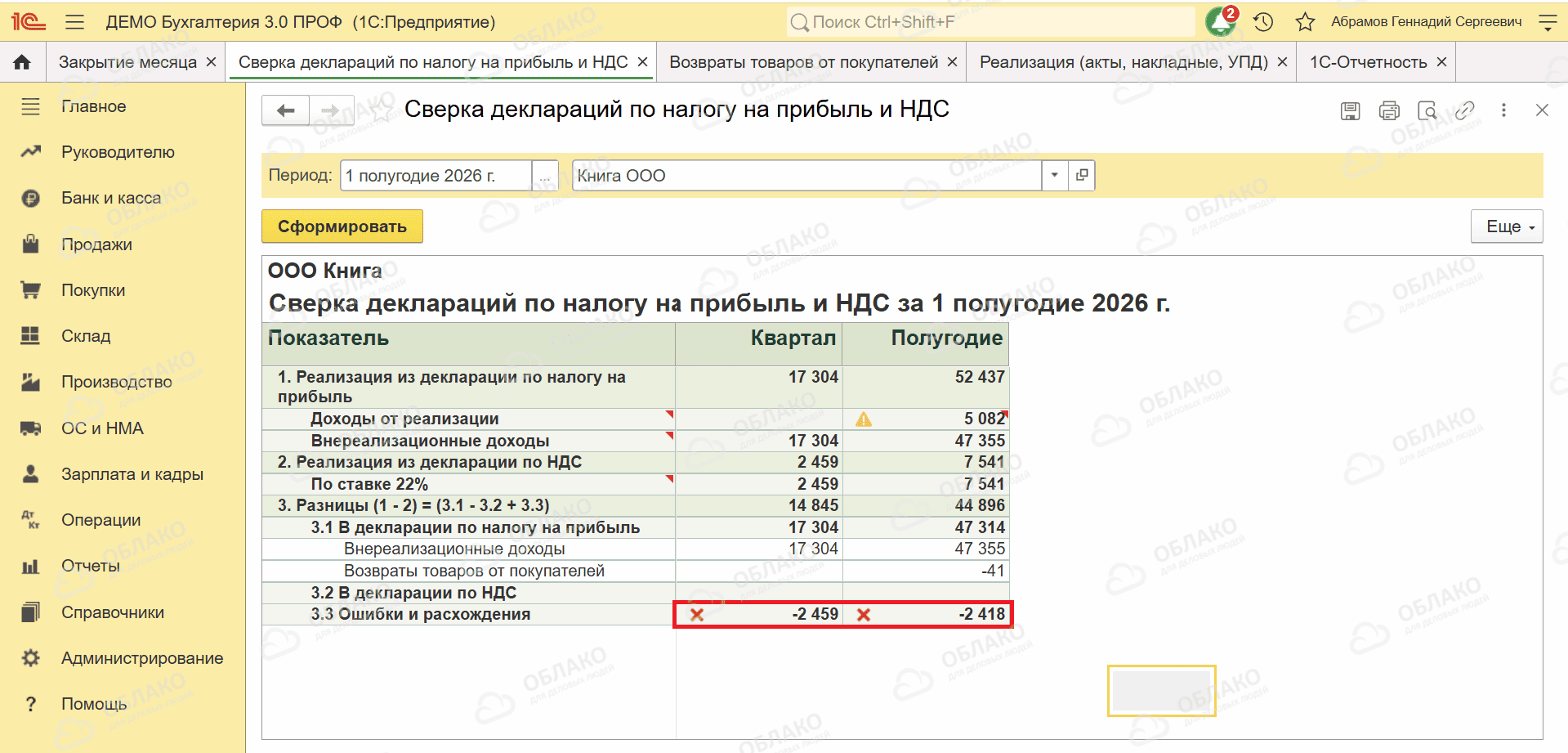Open period selection ellipsis button

point(545,176)
